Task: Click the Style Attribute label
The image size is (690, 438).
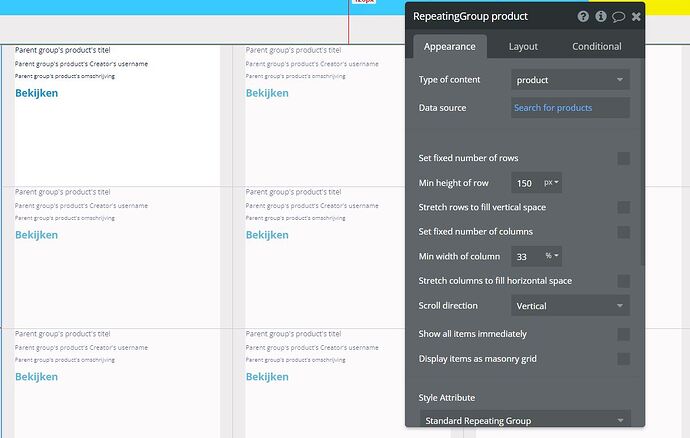Action: pos(447,398)
